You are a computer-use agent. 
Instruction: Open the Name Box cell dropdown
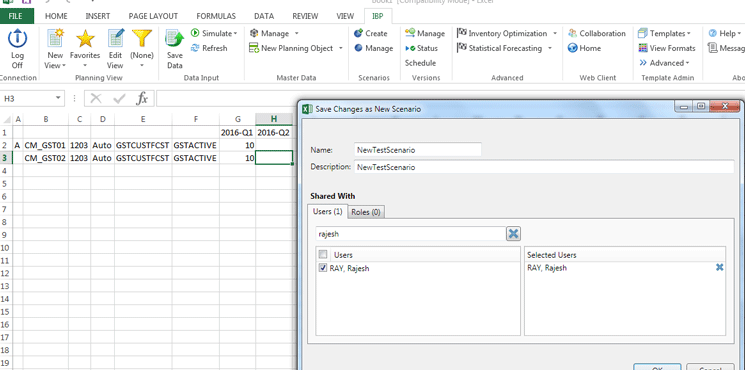[58, 98]
